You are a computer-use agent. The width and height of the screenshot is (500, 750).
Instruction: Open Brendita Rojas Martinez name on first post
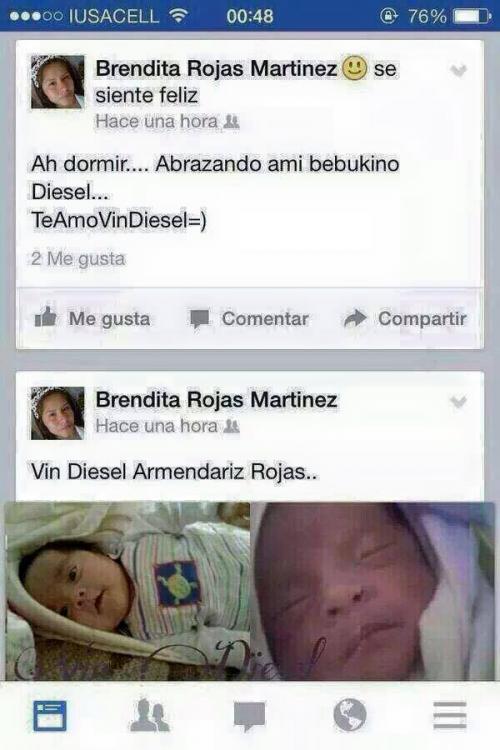216,68
